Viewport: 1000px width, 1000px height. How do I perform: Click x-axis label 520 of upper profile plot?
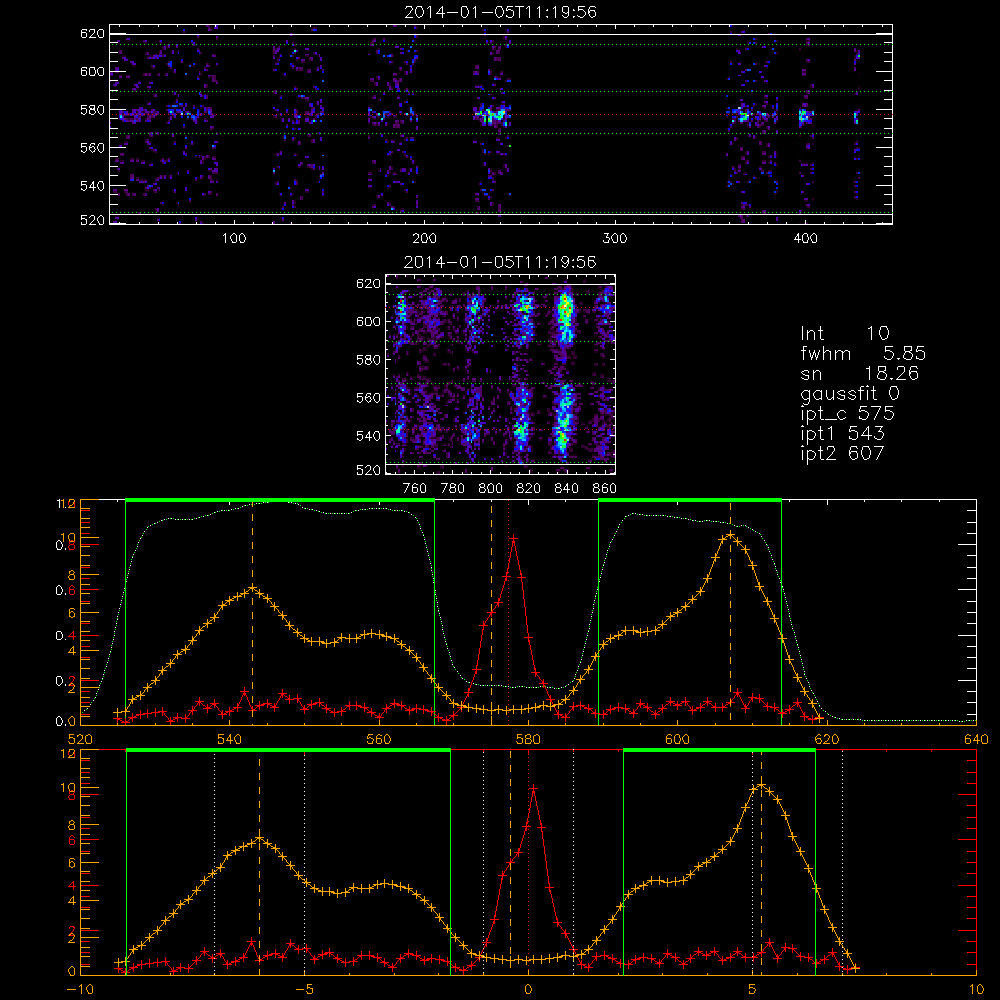click(x=81, y=740)
